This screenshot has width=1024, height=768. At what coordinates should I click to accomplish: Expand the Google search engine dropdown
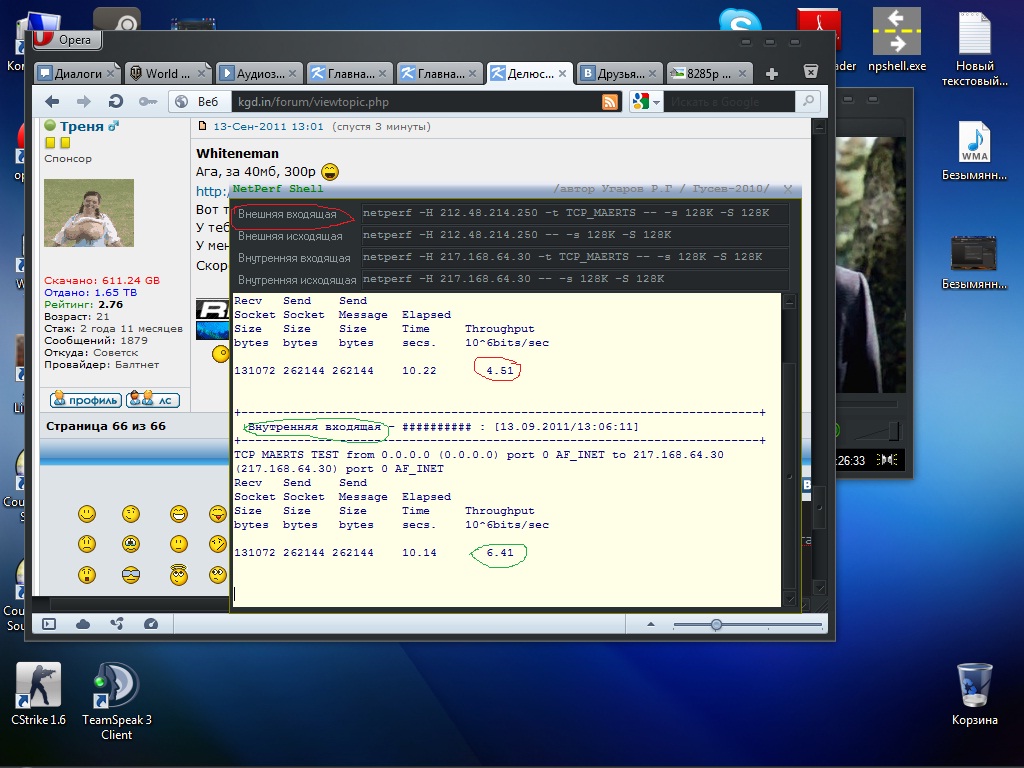pyautogui.click(x=647, y=101)
